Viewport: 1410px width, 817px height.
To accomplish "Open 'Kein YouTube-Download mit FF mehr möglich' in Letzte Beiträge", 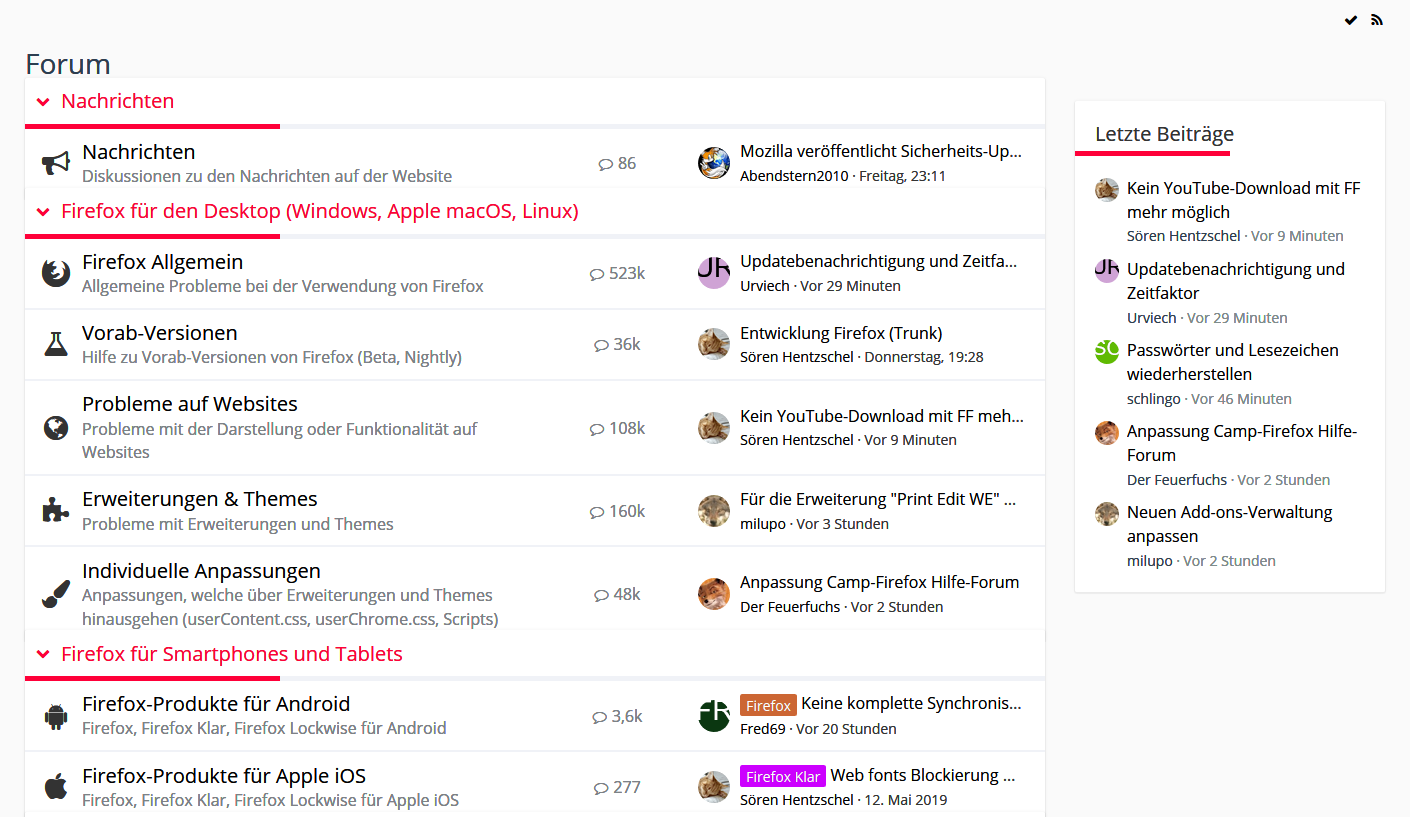I will (1244, 200).
